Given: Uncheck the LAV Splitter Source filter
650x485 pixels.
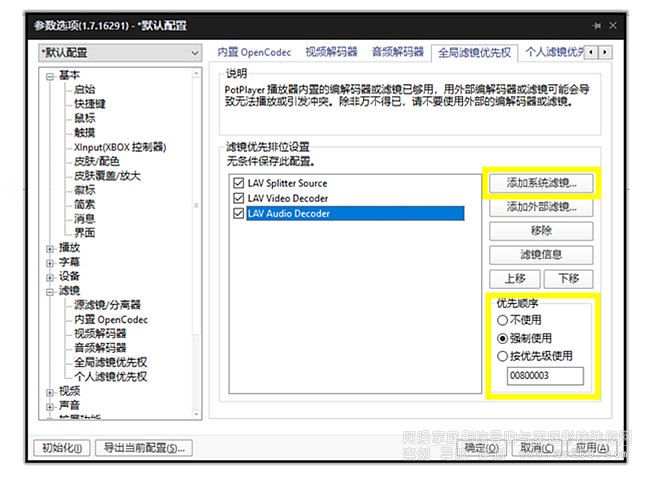Looking at the screenshot, I should 237,184.
